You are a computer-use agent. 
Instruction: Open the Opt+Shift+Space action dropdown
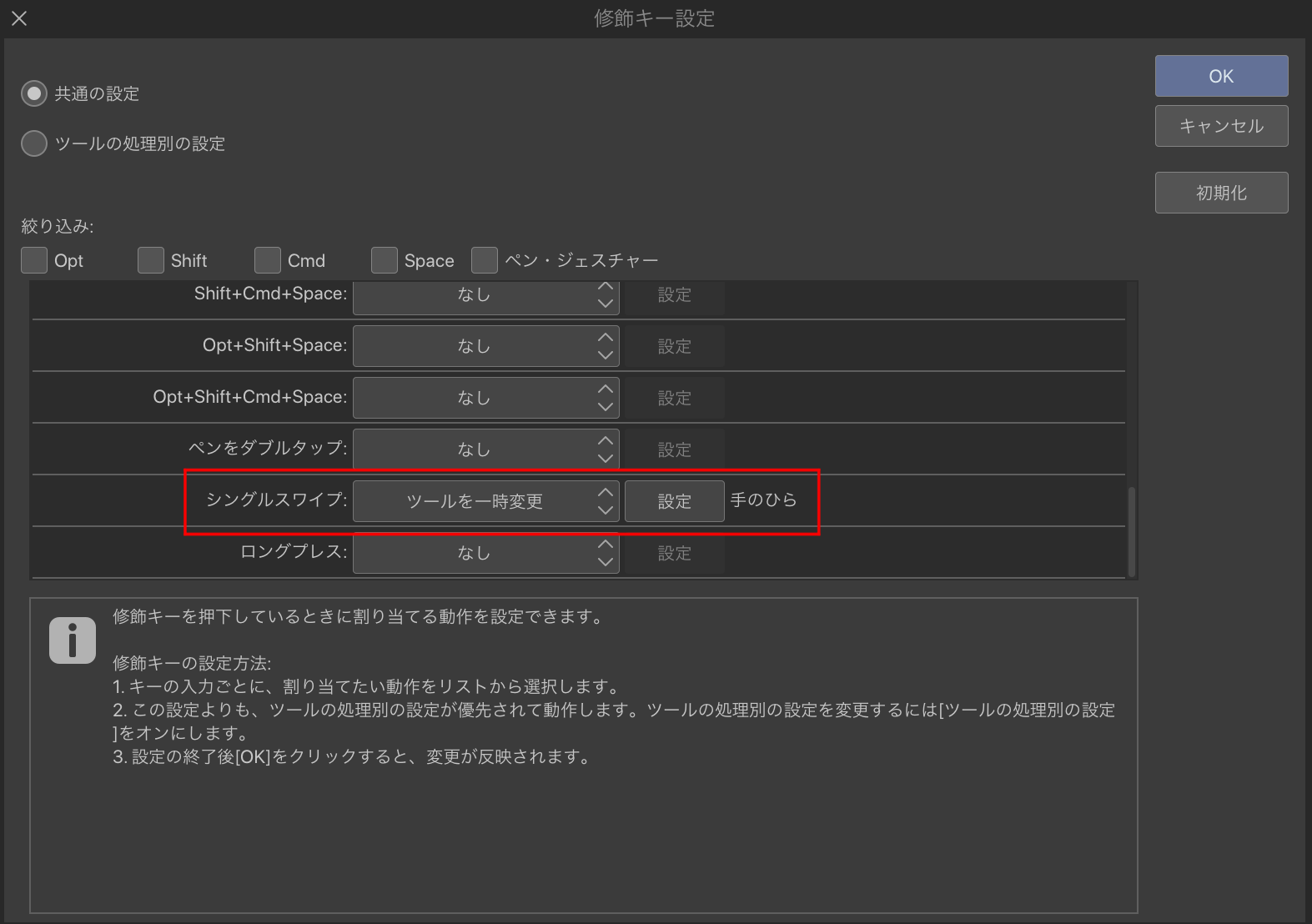(x=486, y=346)
